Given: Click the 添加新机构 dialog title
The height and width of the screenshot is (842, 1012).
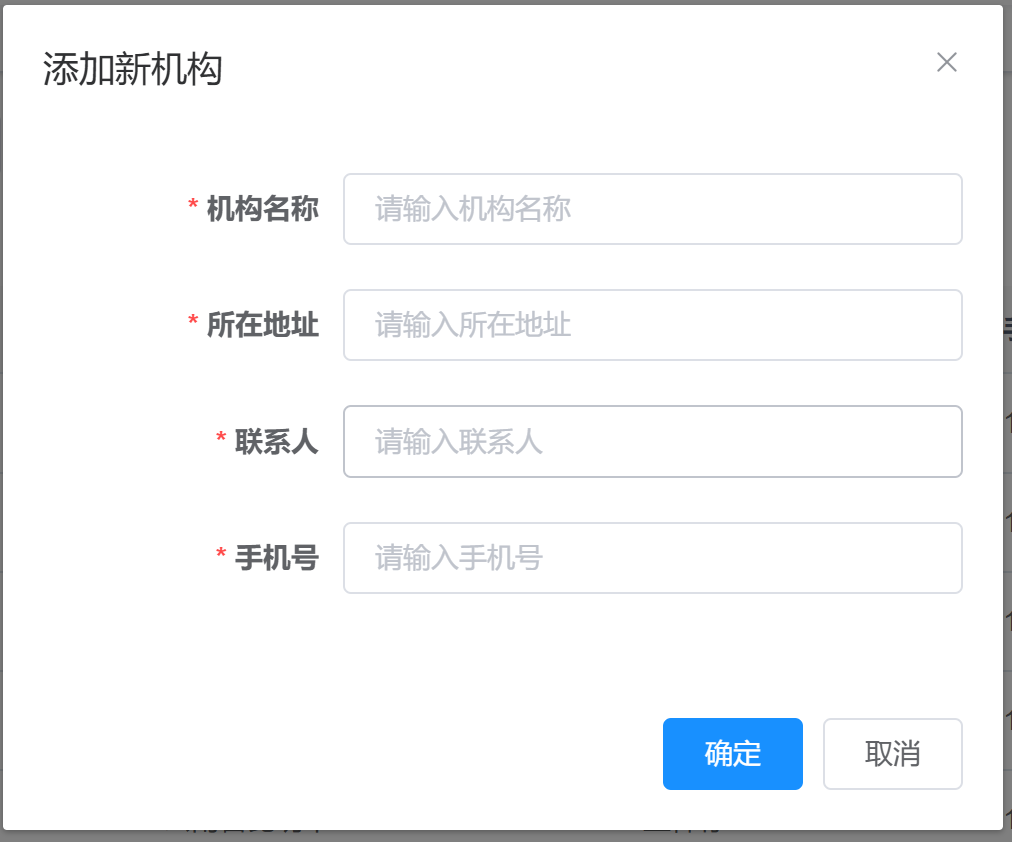Looking at the screenshot, I should point(132,70).
